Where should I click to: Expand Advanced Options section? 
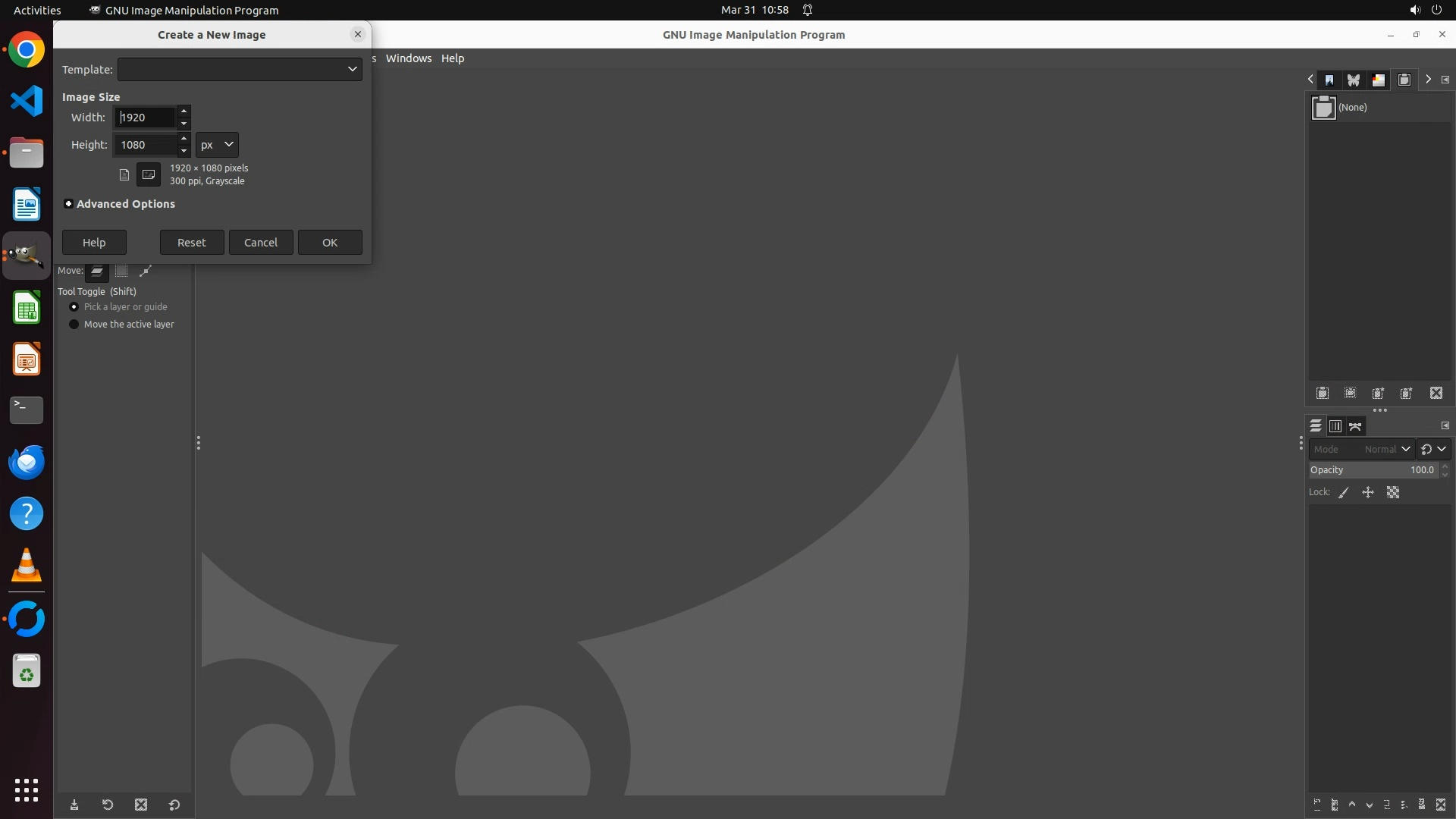click(69, 203)
